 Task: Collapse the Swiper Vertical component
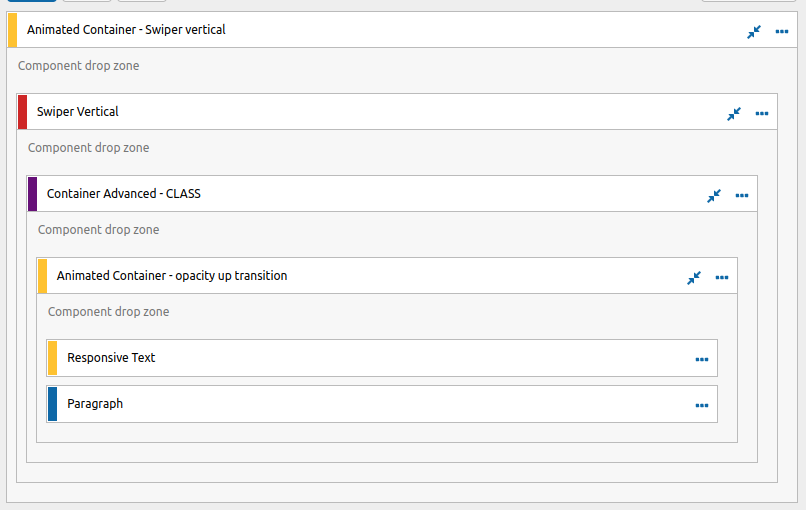(x=734, y=114)
